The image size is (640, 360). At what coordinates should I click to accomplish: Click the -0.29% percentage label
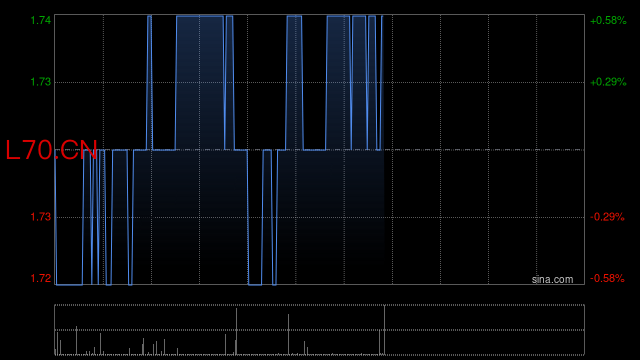pyautogui.click(x=607, y=217)
